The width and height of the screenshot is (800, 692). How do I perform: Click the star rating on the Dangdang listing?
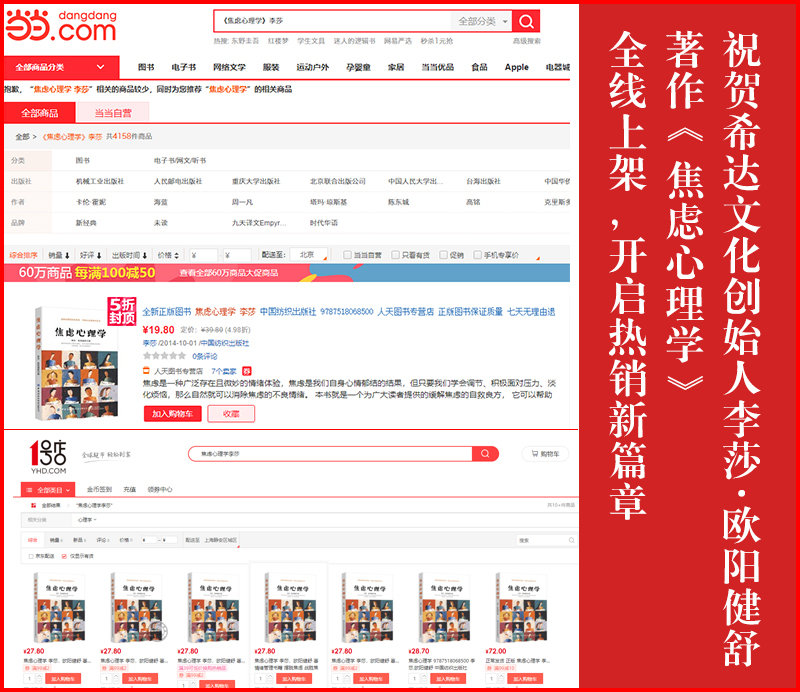click(x=164, y=355)
